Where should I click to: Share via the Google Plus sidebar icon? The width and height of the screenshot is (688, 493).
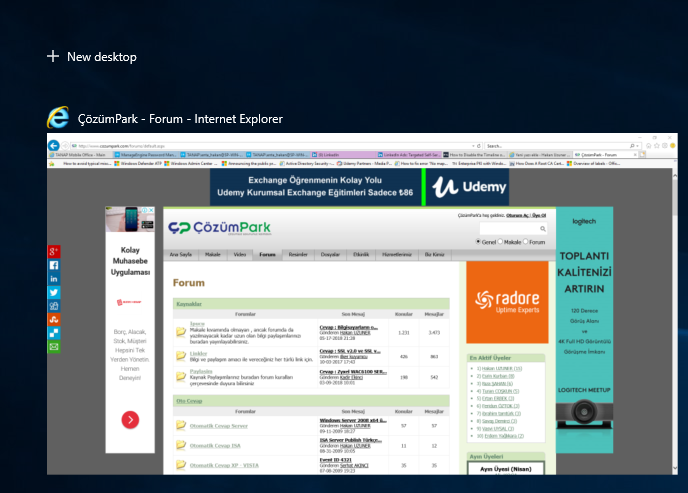54,250
